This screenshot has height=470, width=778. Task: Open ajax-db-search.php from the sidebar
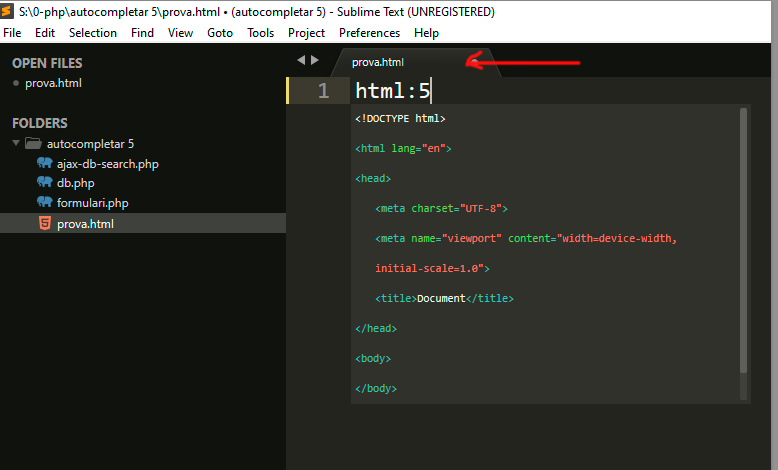(x=107, y=163)
